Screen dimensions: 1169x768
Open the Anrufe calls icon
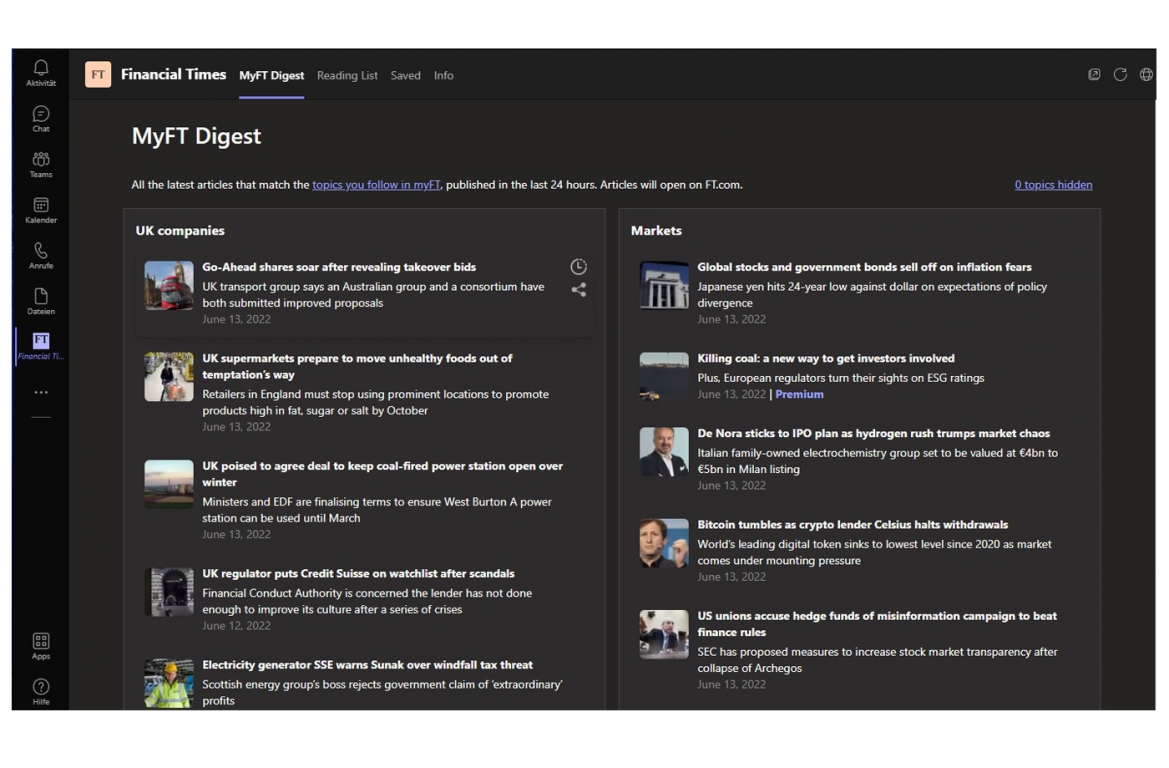click(41, 255)
